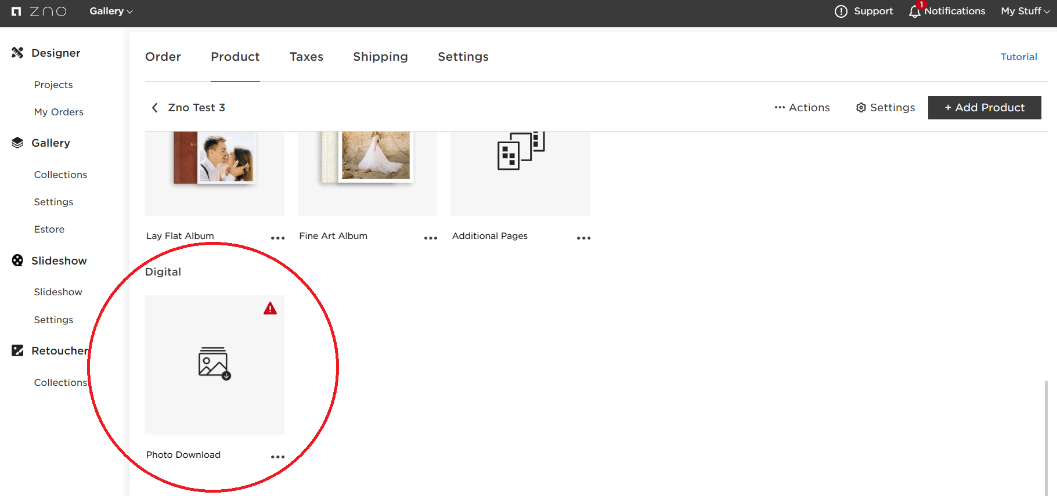Click the Zno Test 3 title
1057x496 pixels.
click(x=196, y=108)
